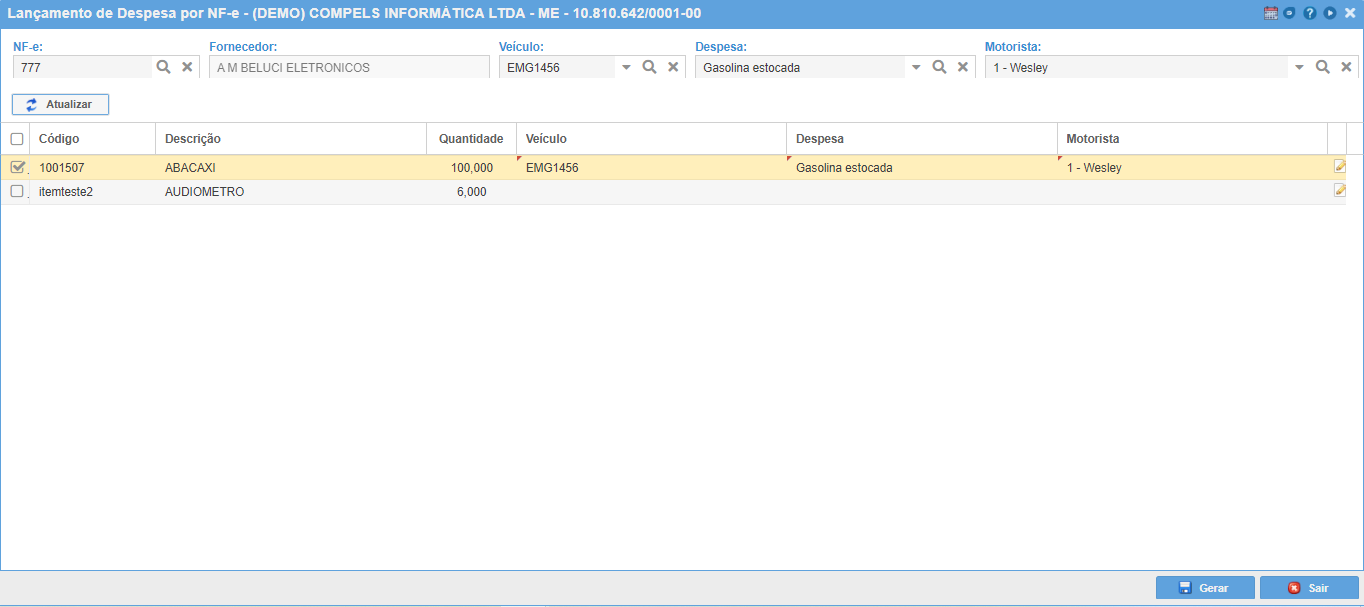This screenshot has width=1364, height=607.
Task: Sort by the Quantidade column header
Action: pyautogui.click(x=471, y=139)
